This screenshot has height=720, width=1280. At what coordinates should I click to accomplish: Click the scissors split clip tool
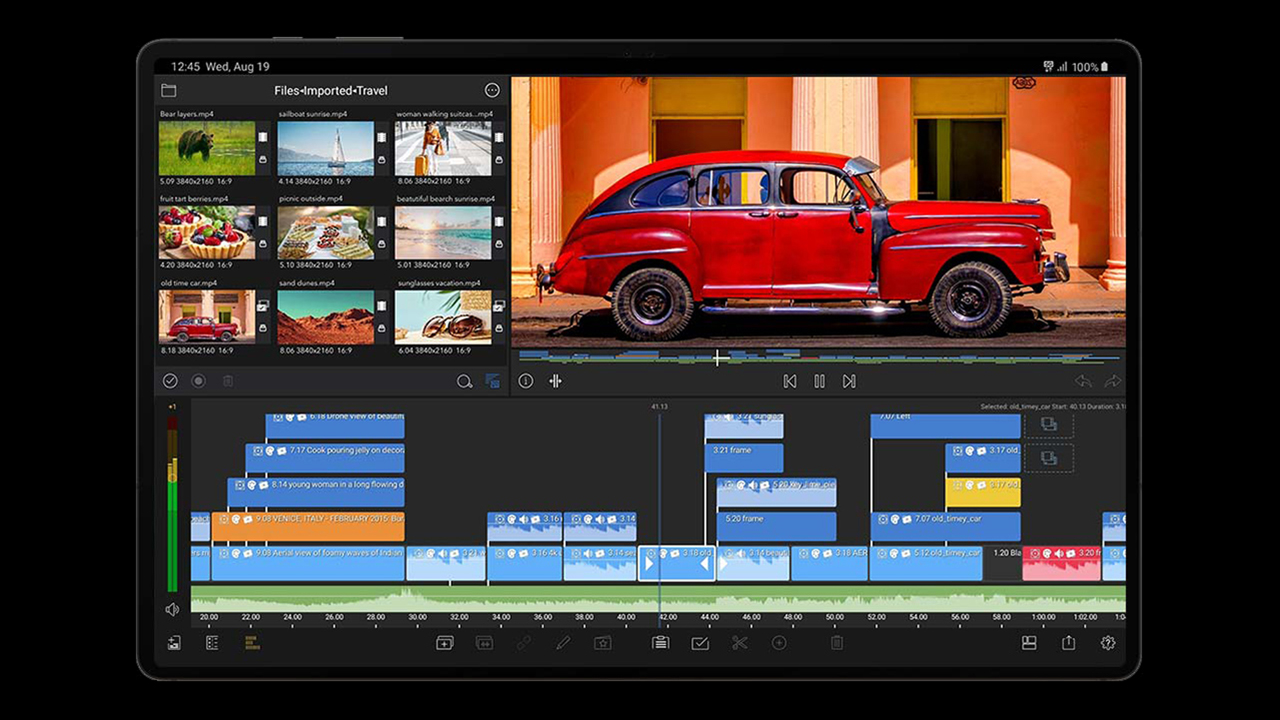click(x=739, y=643)
